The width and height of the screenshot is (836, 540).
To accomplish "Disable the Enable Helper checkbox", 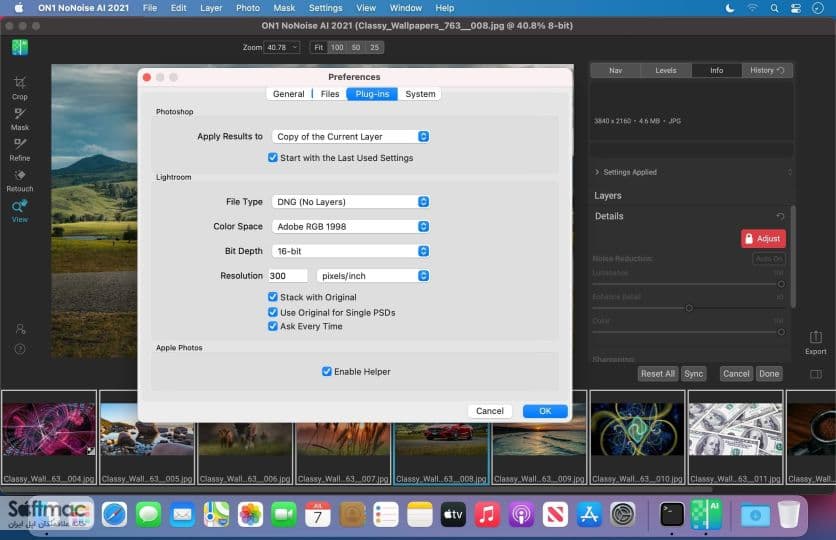I will tap(326, 372).
